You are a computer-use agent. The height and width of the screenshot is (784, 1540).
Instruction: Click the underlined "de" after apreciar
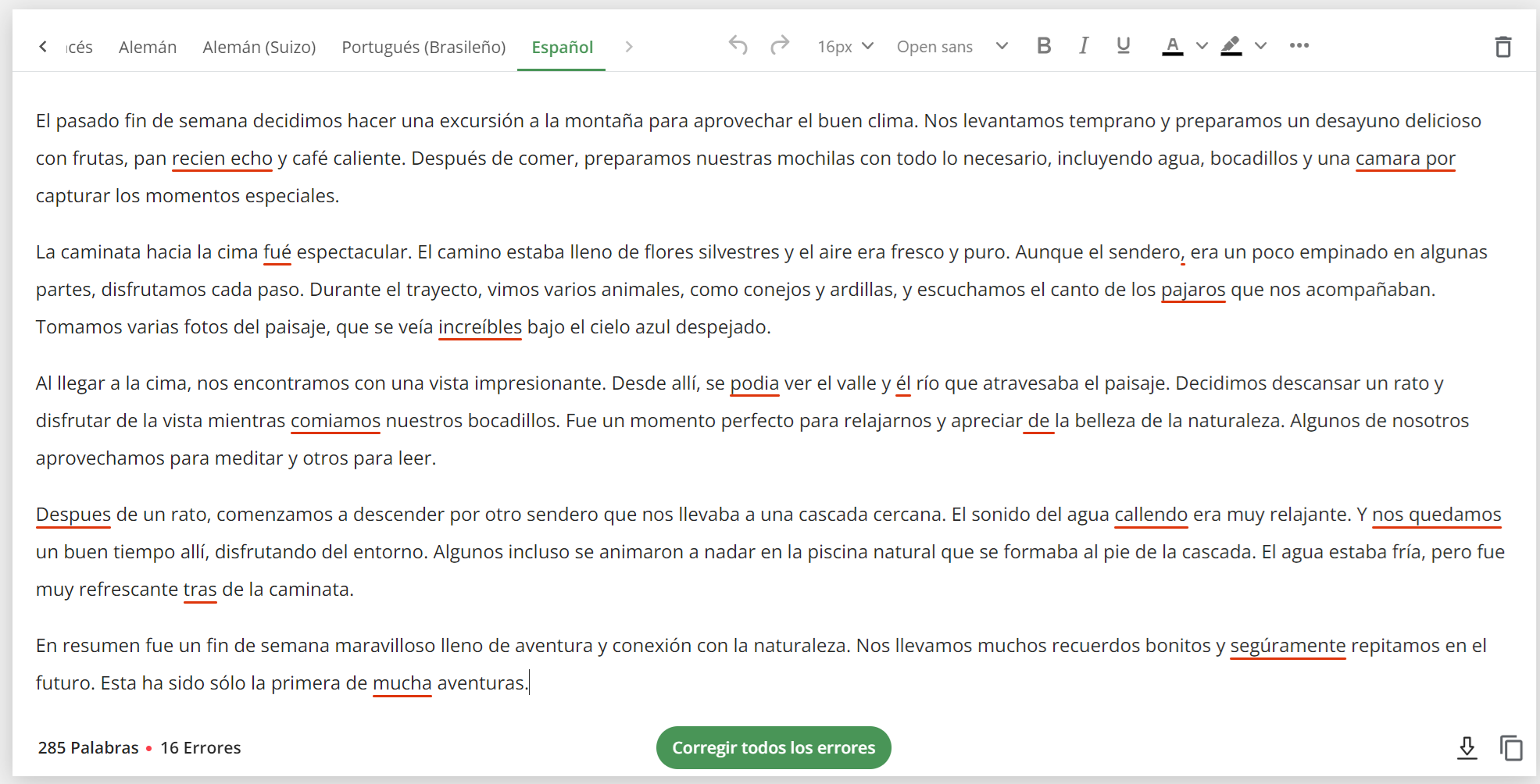coord(1038,421)
